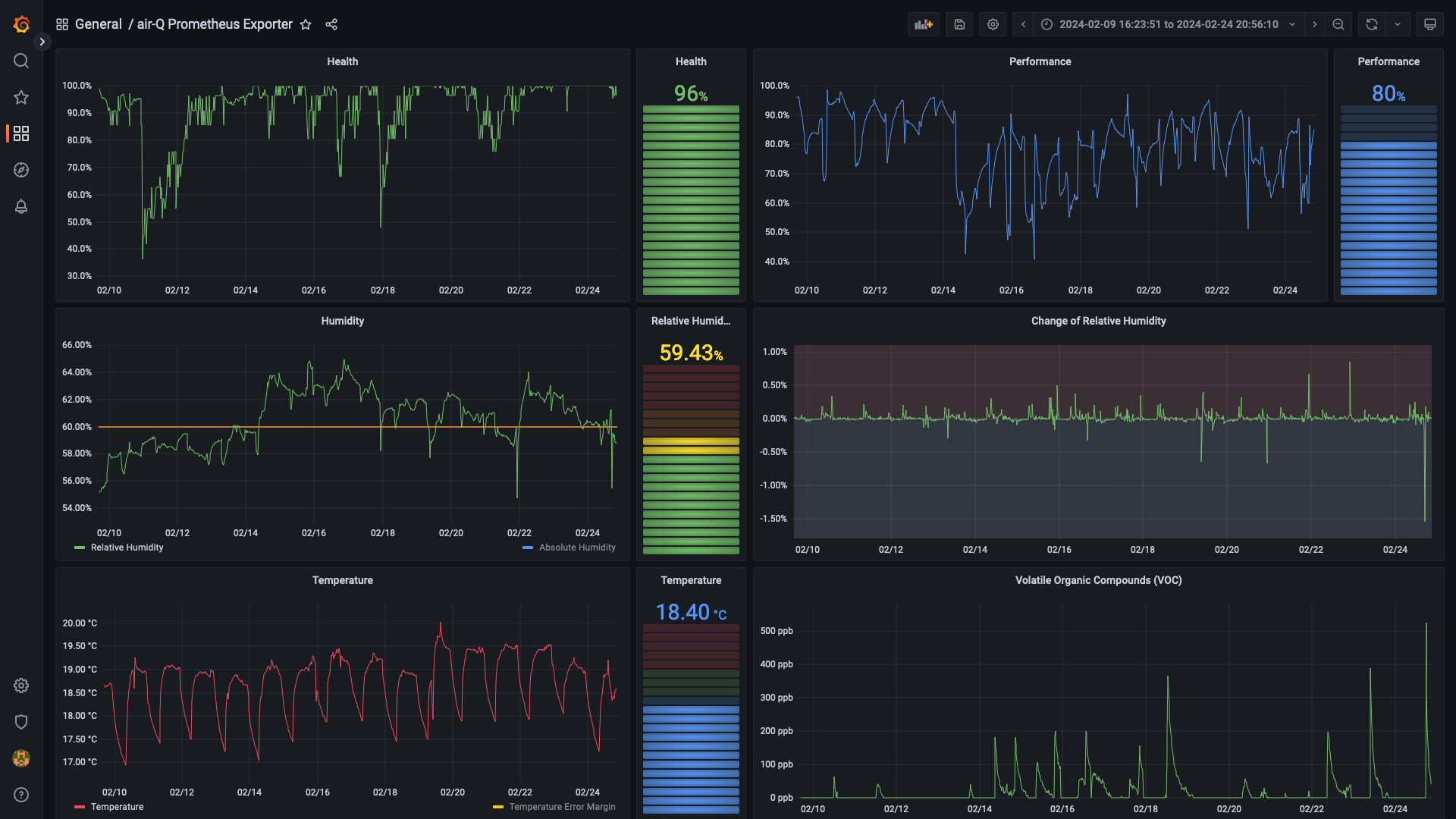This screenshot has width=1456, height=819.
Task: Click the Add panel toolbar icon
Action: (923, 24)
